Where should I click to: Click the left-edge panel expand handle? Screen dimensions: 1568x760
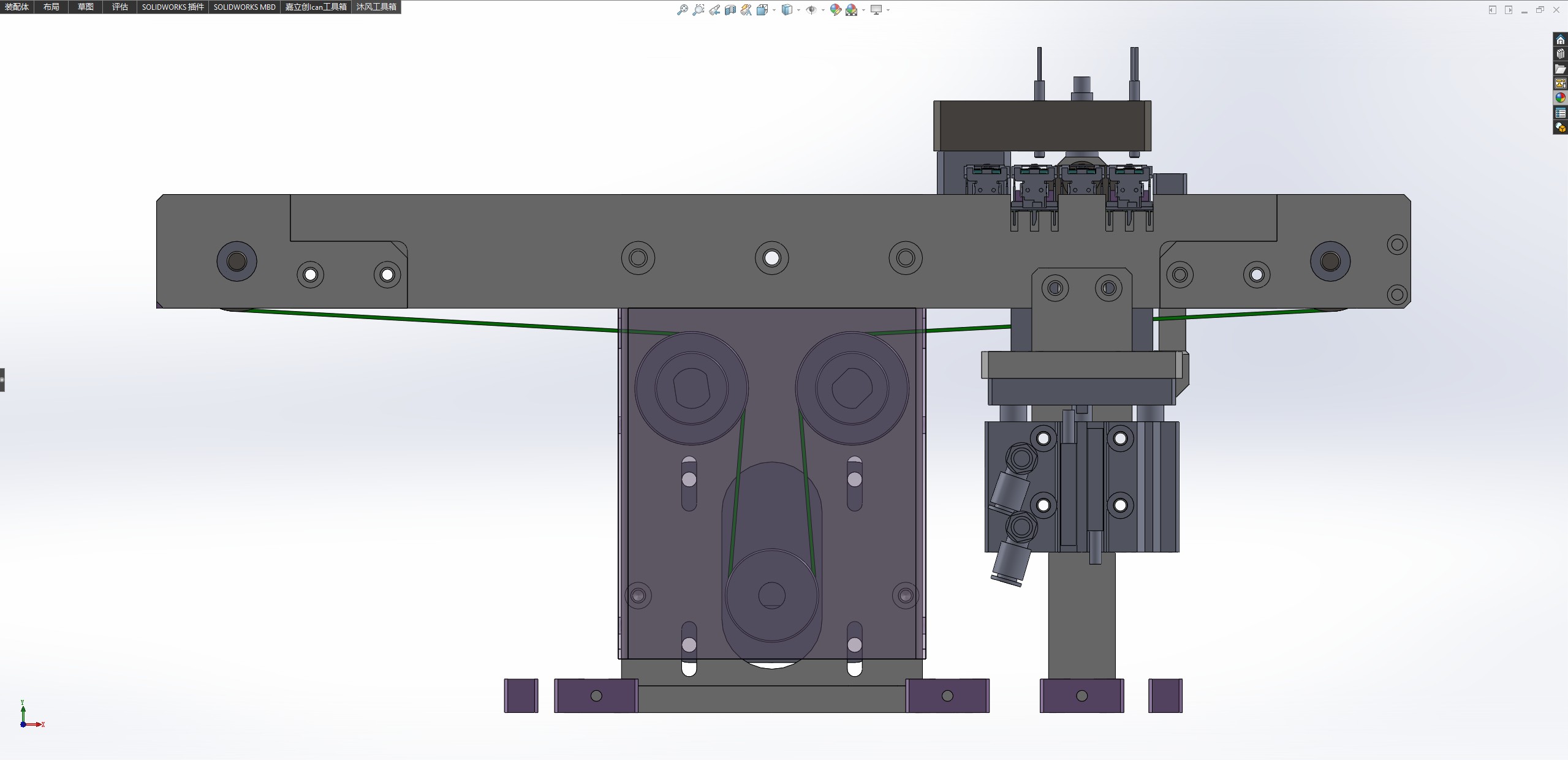pos(2,380)
